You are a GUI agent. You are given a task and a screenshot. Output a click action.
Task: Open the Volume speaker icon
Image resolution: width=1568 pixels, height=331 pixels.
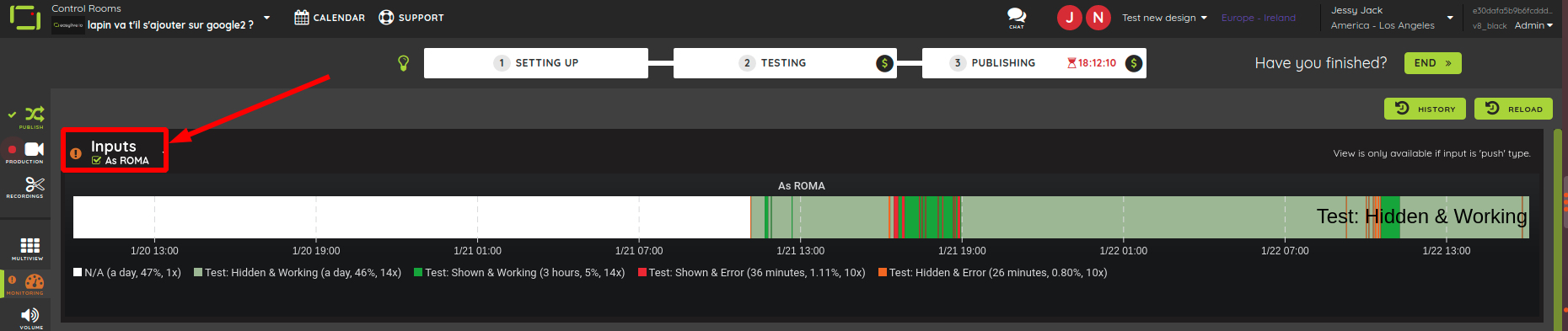click(x=30, y=315)
